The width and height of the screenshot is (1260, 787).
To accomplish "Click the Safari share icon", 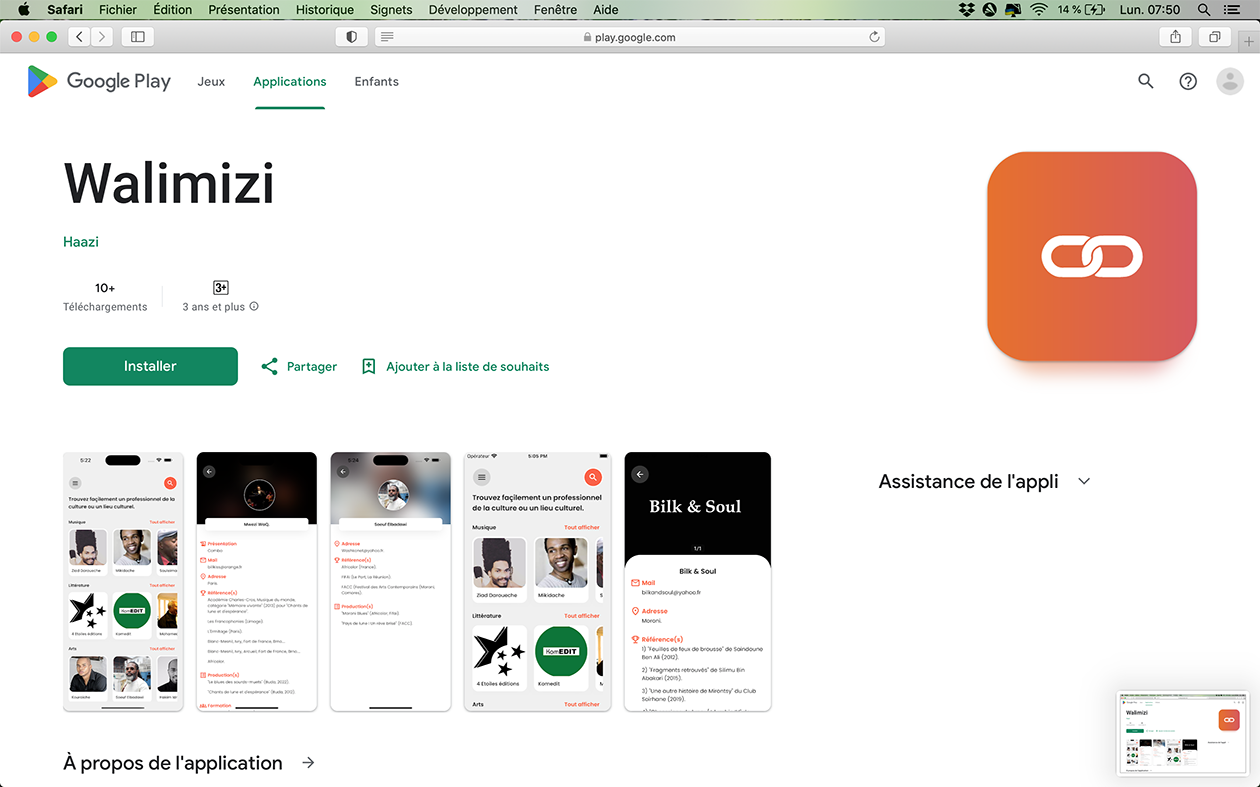I will (x=1175, y=37).
